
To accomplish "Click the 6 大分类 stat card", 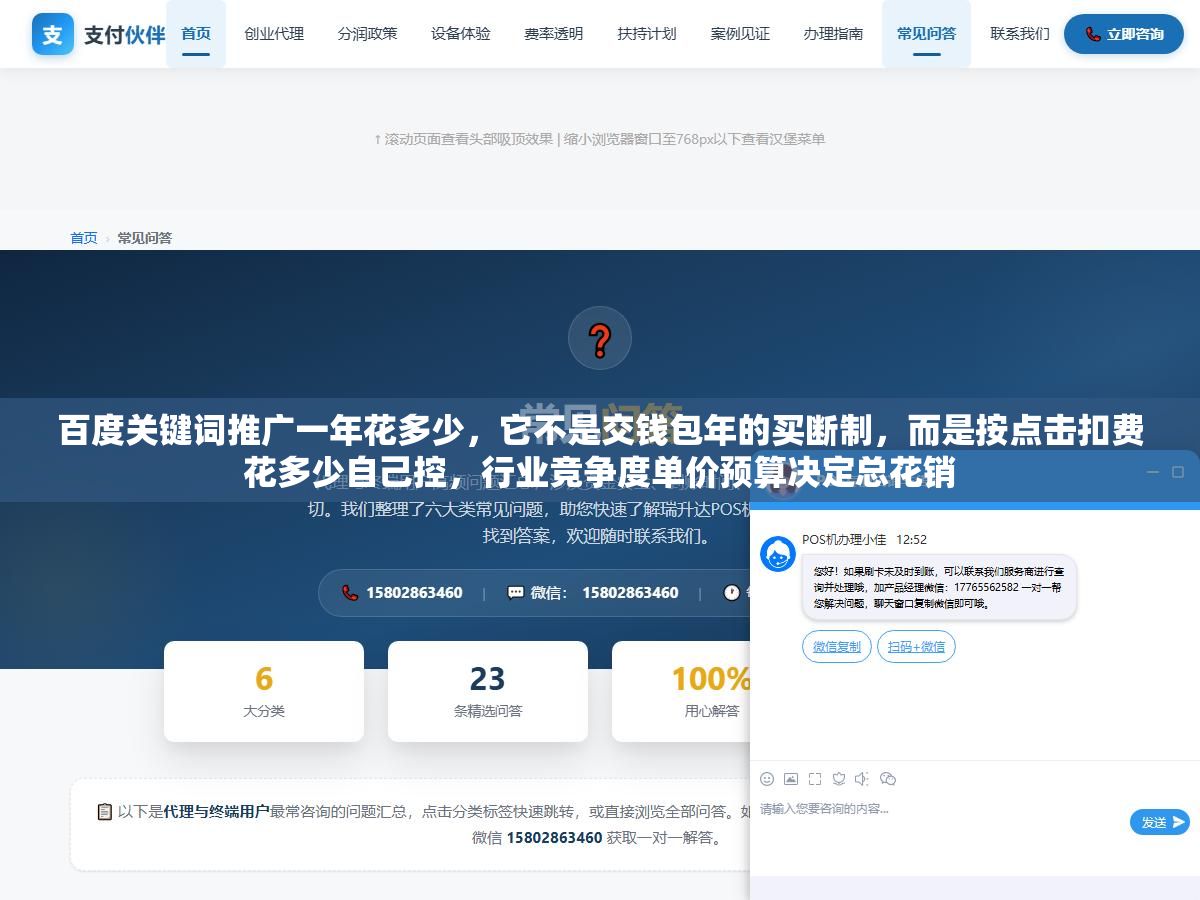I will point(264,691).
